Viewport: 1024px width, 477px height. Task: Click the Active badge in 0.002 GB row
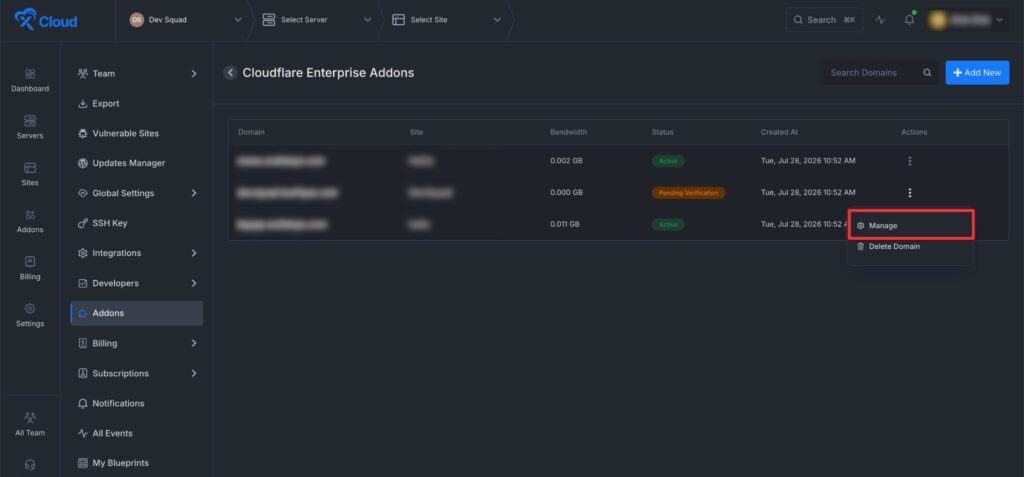click(668, 161)
